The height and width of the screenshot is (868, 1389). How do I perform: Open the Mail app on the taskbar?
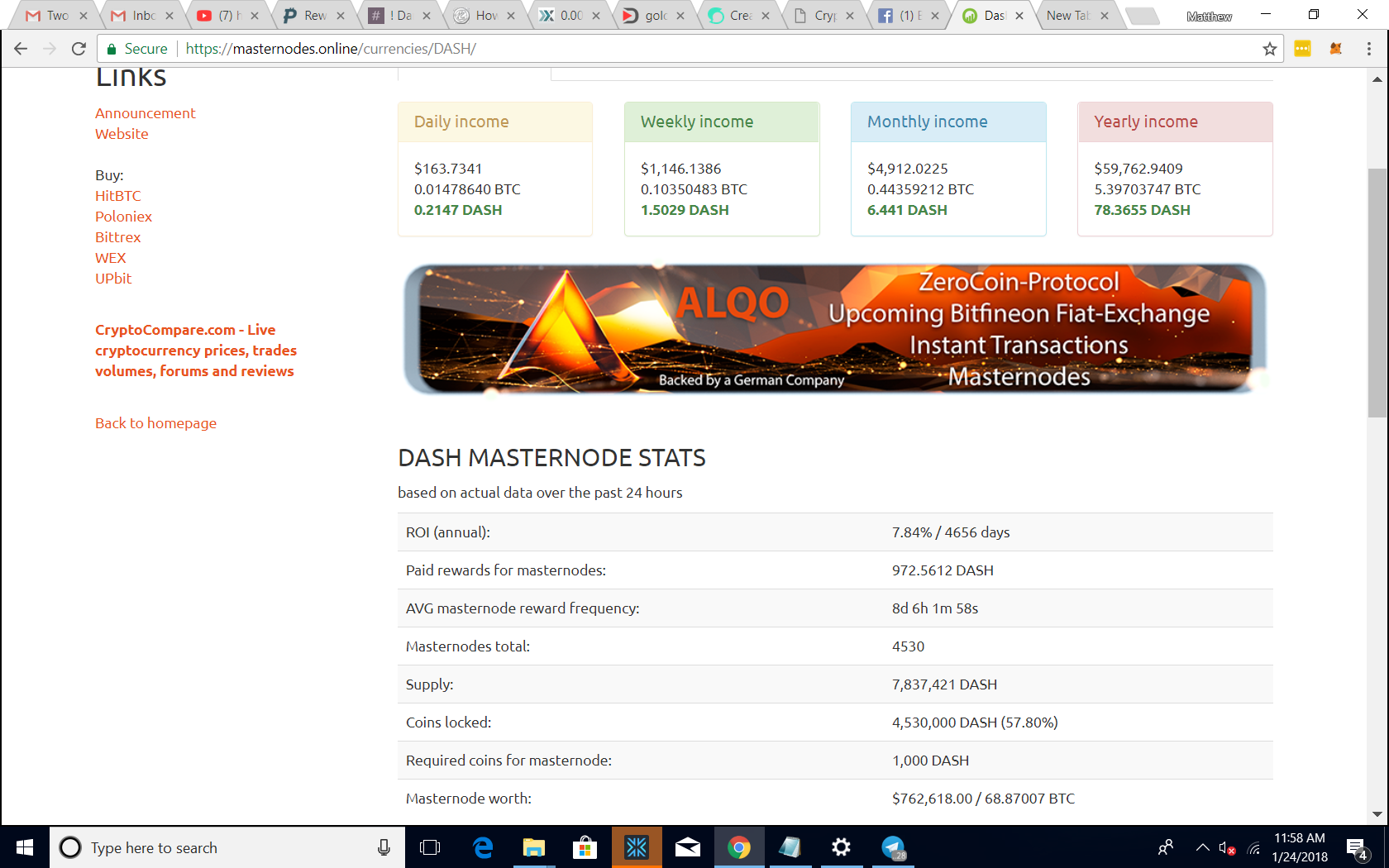coord(688,847)
